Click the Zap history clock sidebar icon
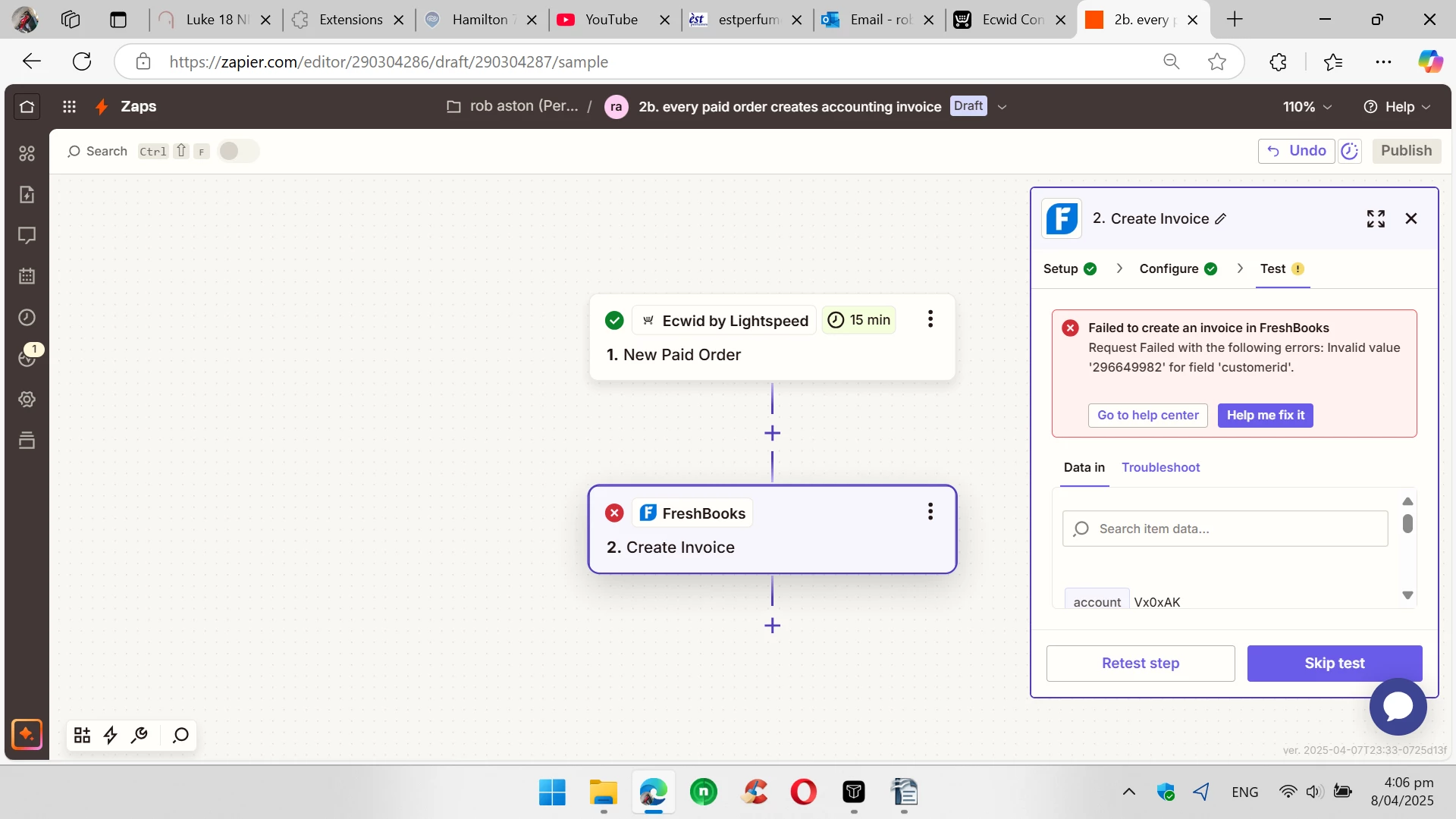1456x819 pixels. pos(27,318)
